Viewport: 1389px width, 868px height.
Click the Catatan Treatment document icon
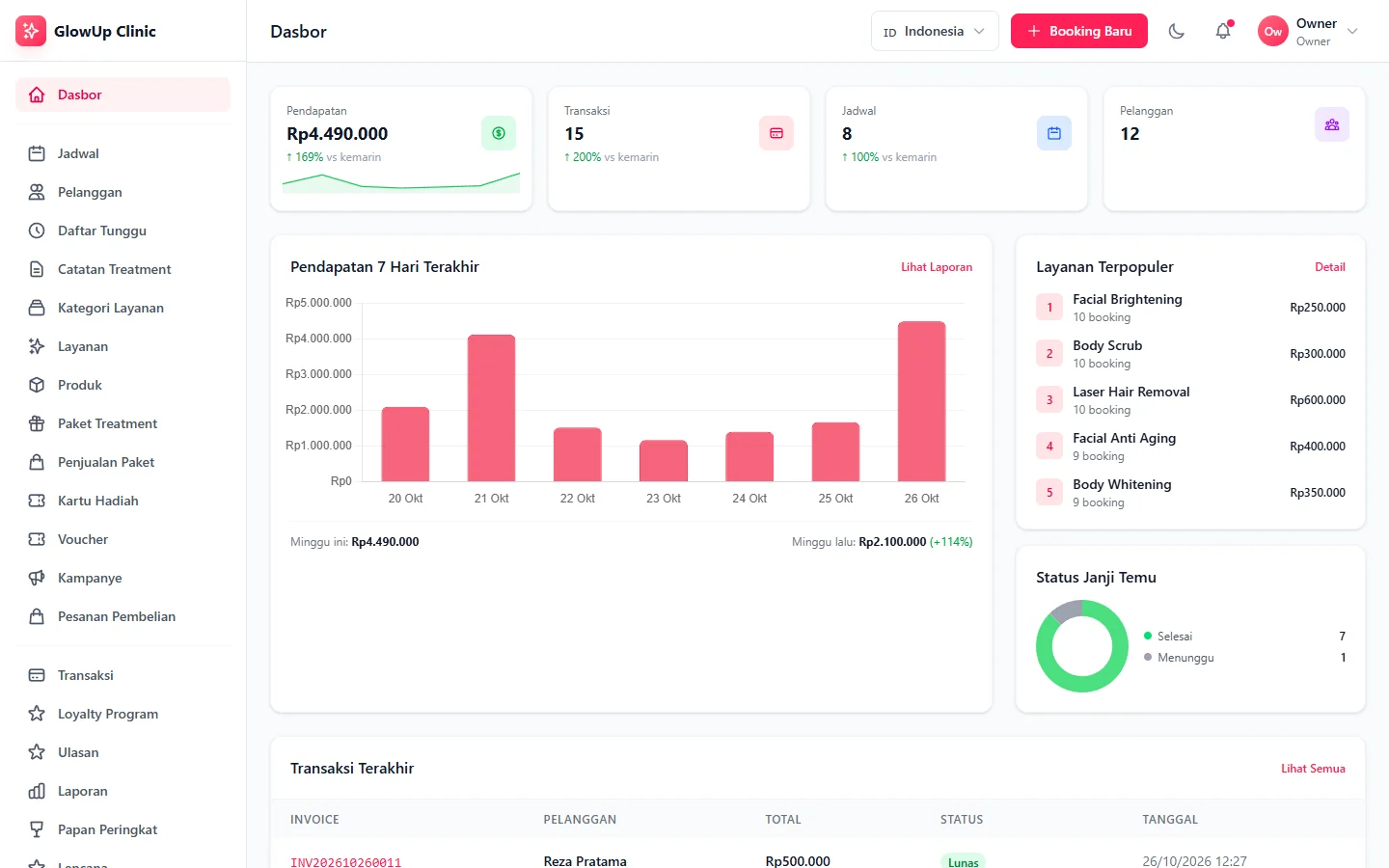point(37,269)
